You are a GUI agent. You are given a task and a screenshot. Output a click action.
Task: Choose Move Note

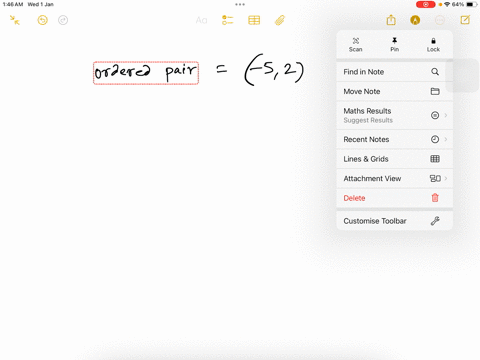[x=395, y=91]
